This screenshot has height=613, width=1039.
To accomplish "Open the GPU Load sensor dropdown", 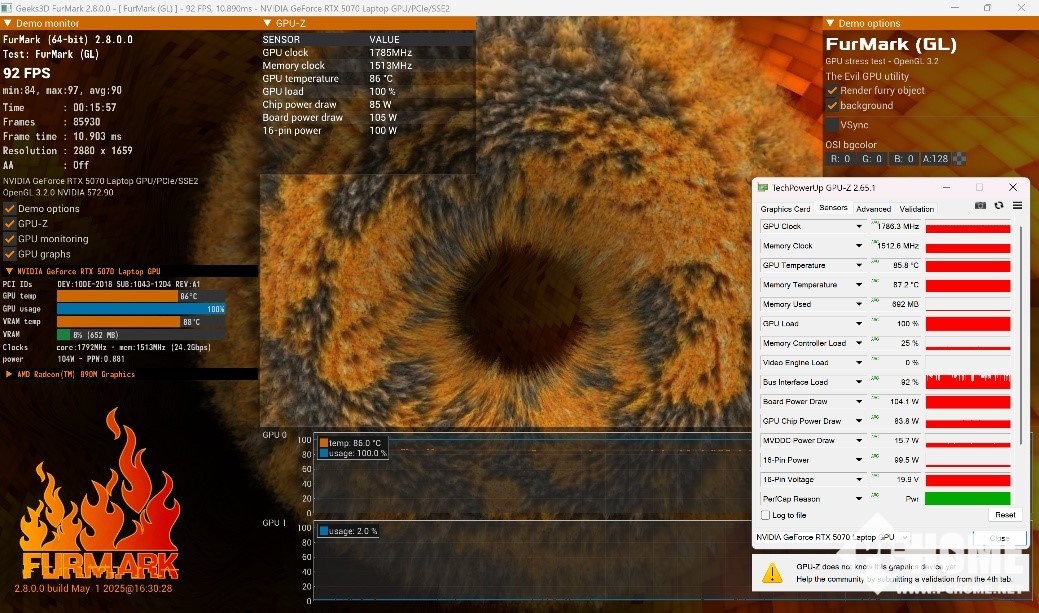I will [859, 323].
